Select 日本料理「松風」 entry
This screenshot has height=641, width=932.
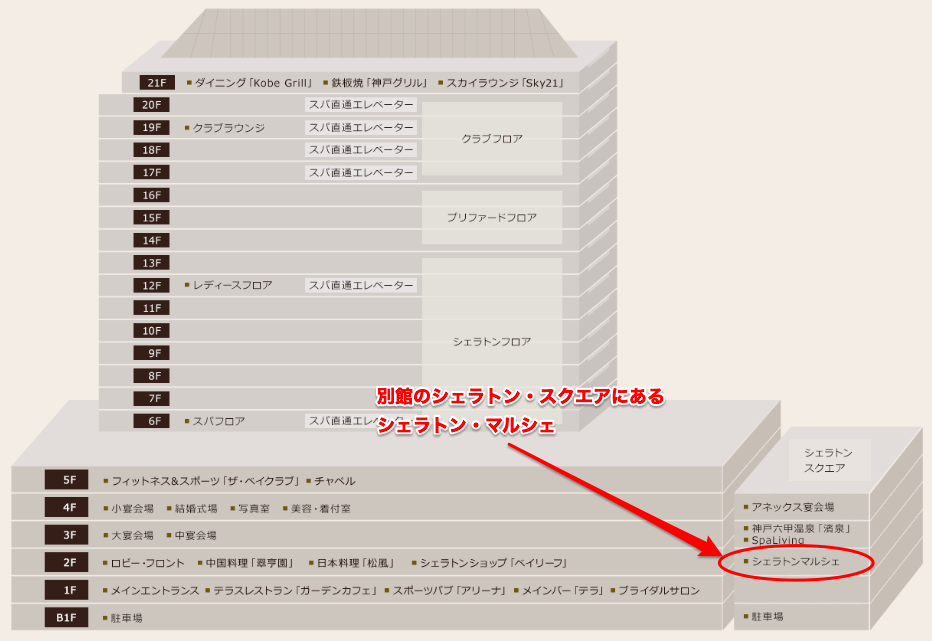click(x=356, y=563)
